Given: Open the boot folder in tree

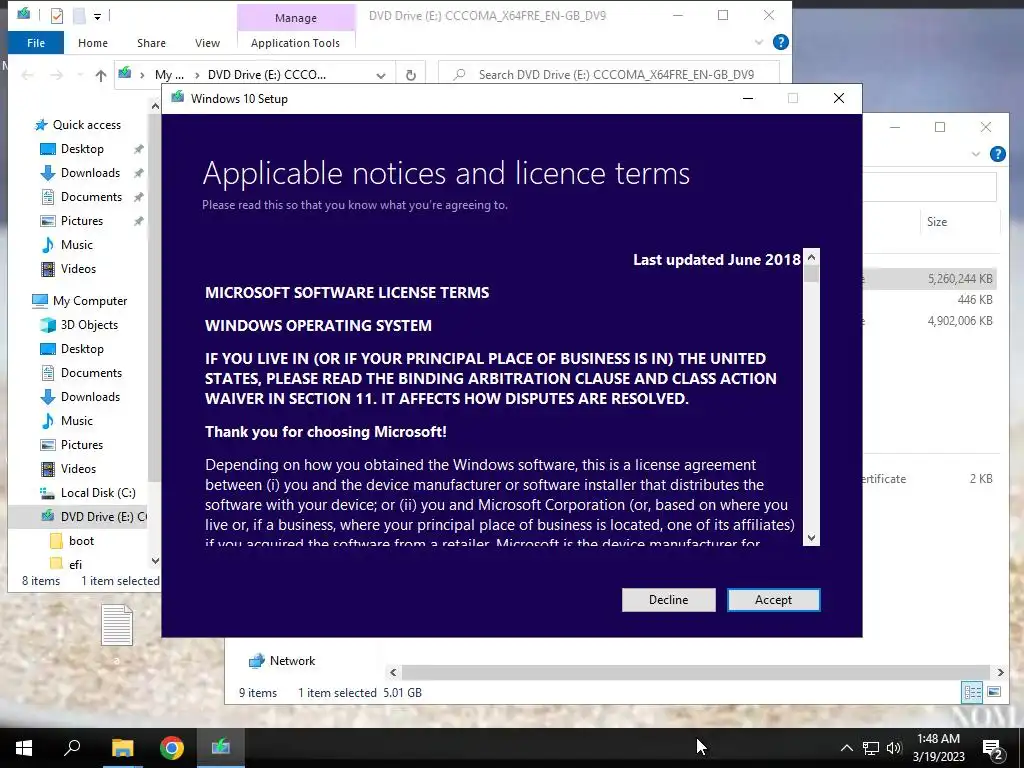Looking at the screenshot, I should pos(81,541).
